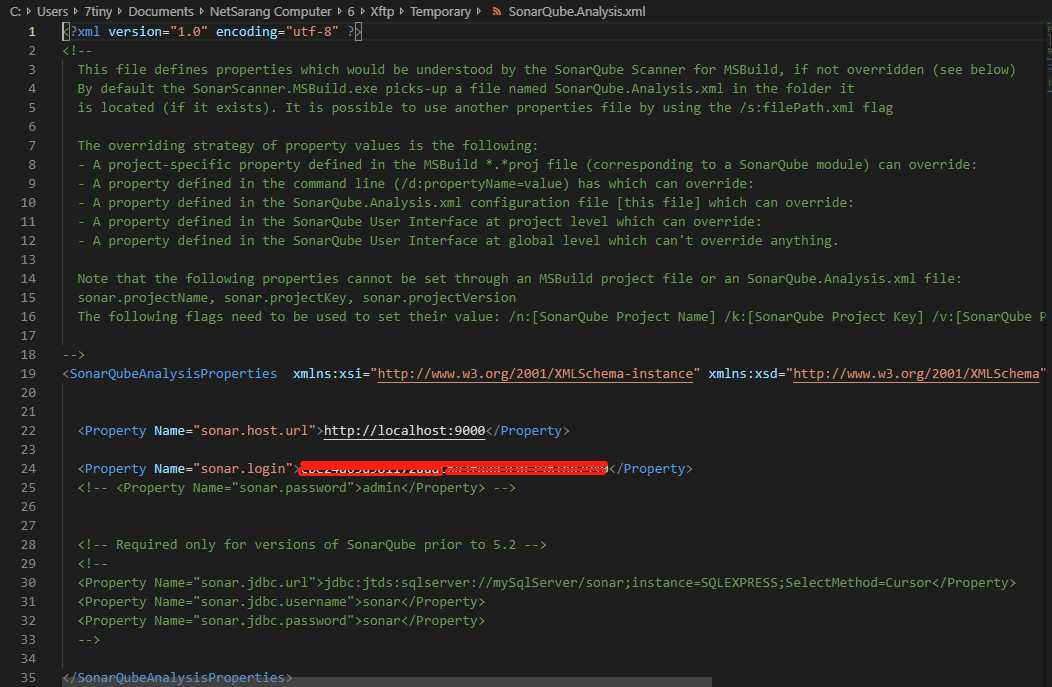1052x687 pixels.
Task: Click 'sonar.jdbc.password' in line 32
Action: tap(274, 621)
